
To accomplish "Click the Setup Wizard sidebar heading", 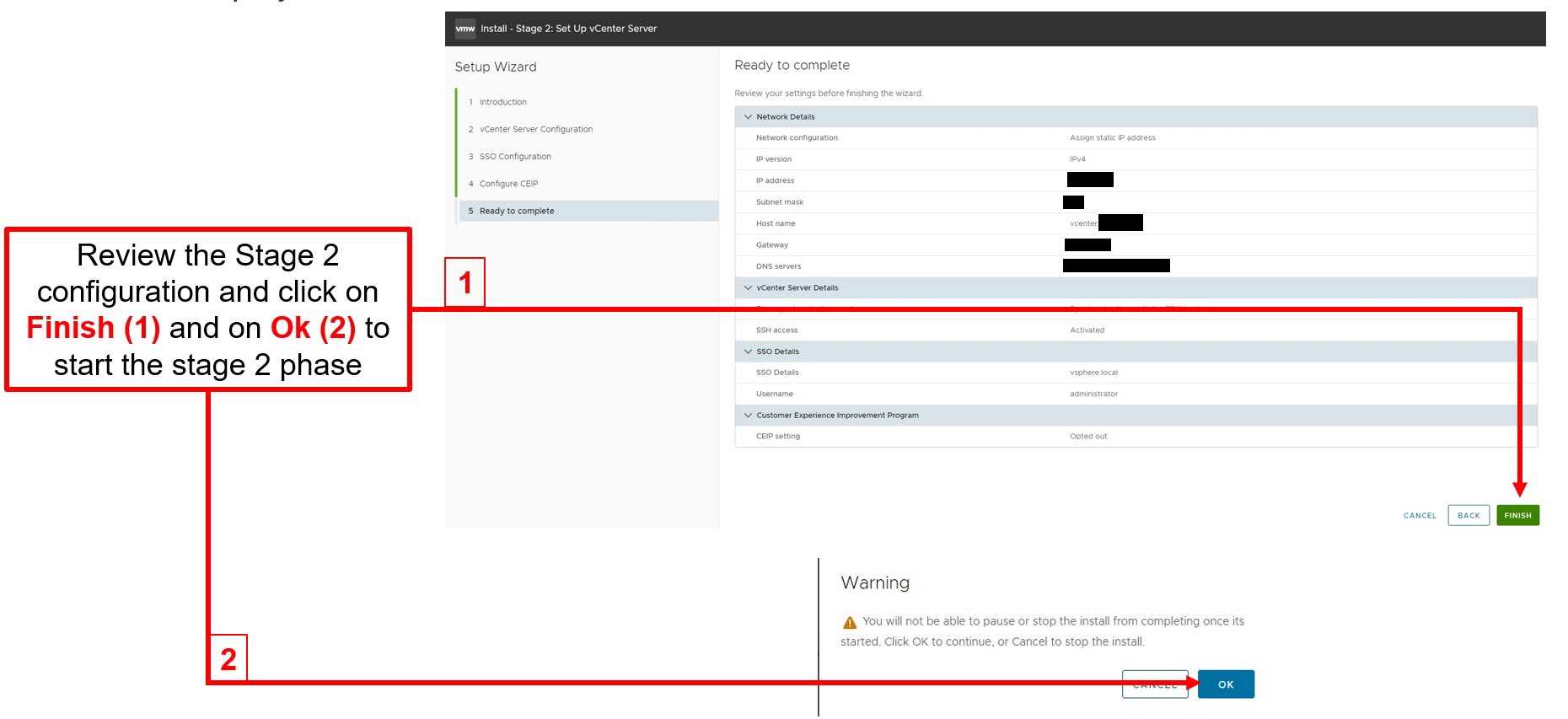I will [x=496, y=67].
